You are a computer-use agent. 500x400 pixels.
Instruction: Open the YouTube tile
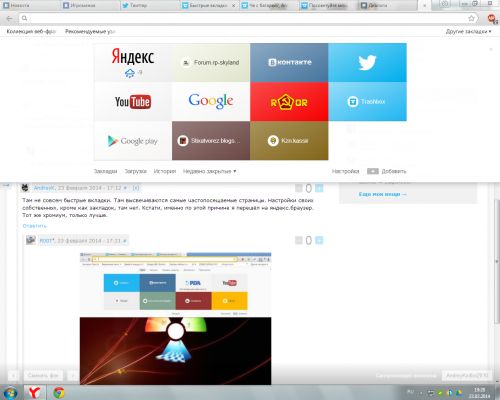click(x=133, y=102)
